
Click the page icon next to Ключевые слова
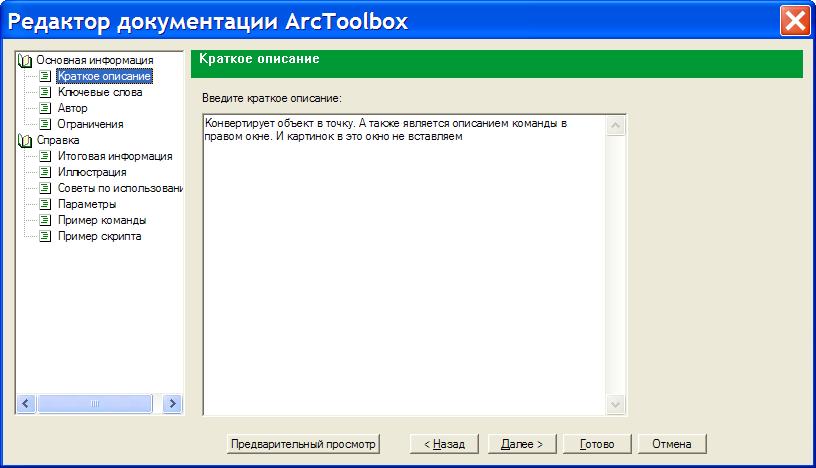point(45,92)
